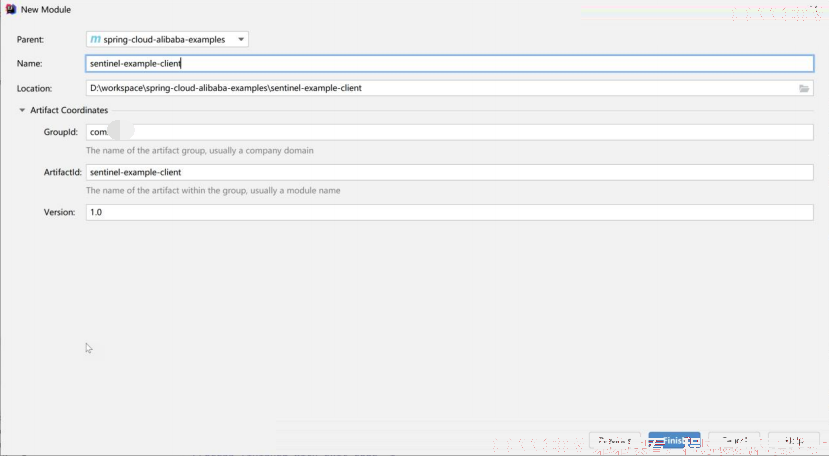
Task: Click the Cancel button
Action: (734, 440)
